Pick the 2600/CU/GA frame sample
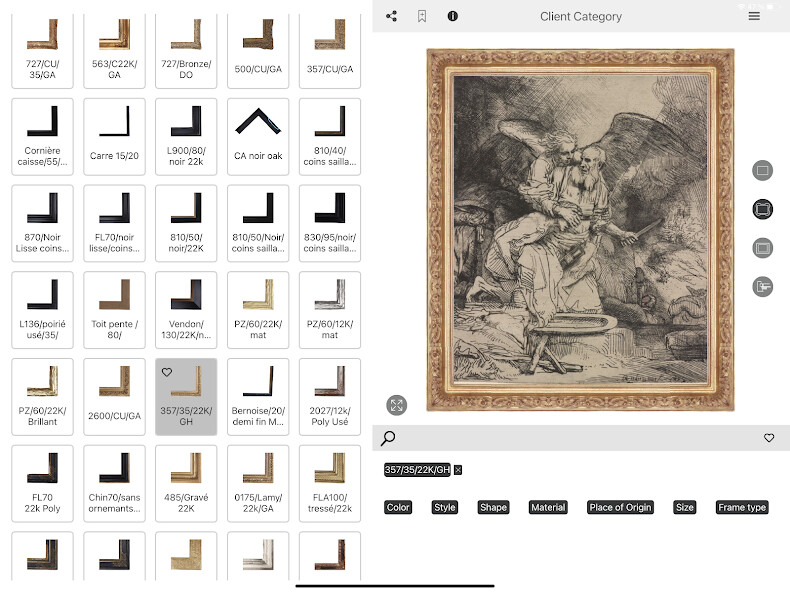 coord(114,397)
